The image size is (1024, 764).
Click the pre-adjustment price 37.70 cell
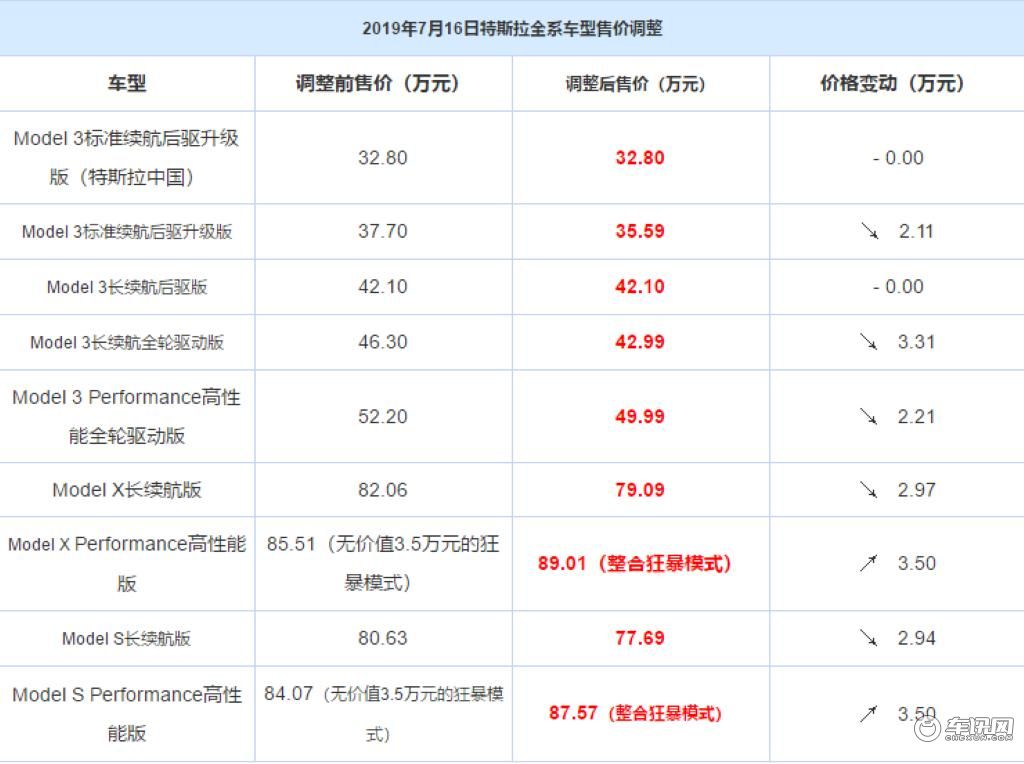tap(383, 231)
